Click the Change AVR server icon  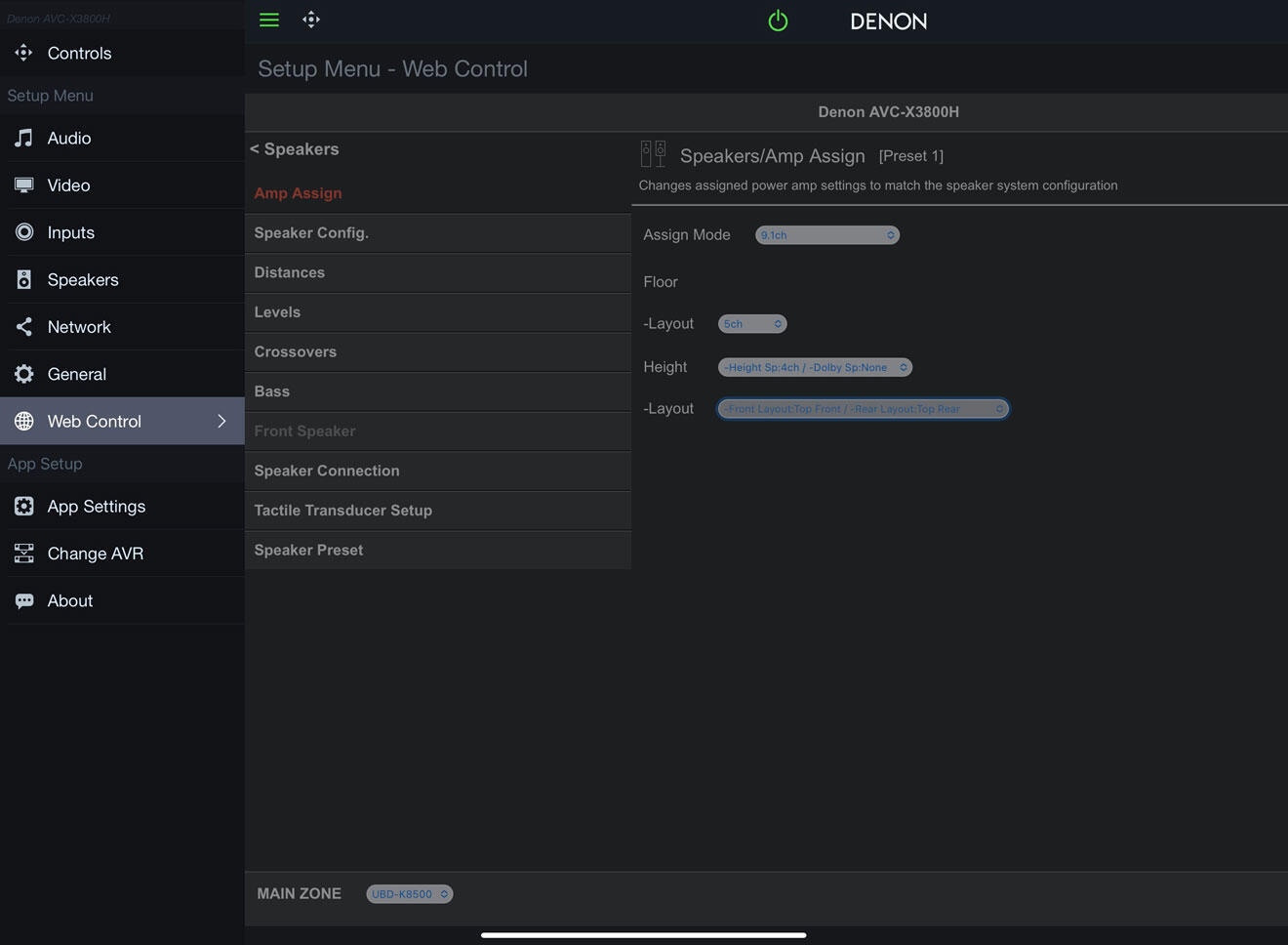click(23, 554)
